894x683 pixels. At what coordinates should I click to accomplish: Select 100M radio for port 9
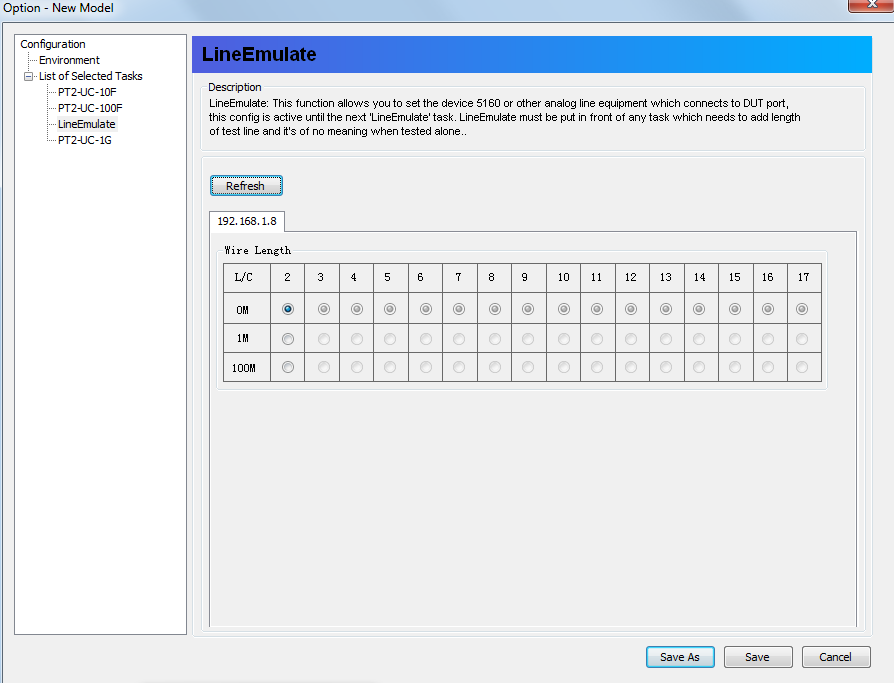pyautogui.click(x=528, y=367)
